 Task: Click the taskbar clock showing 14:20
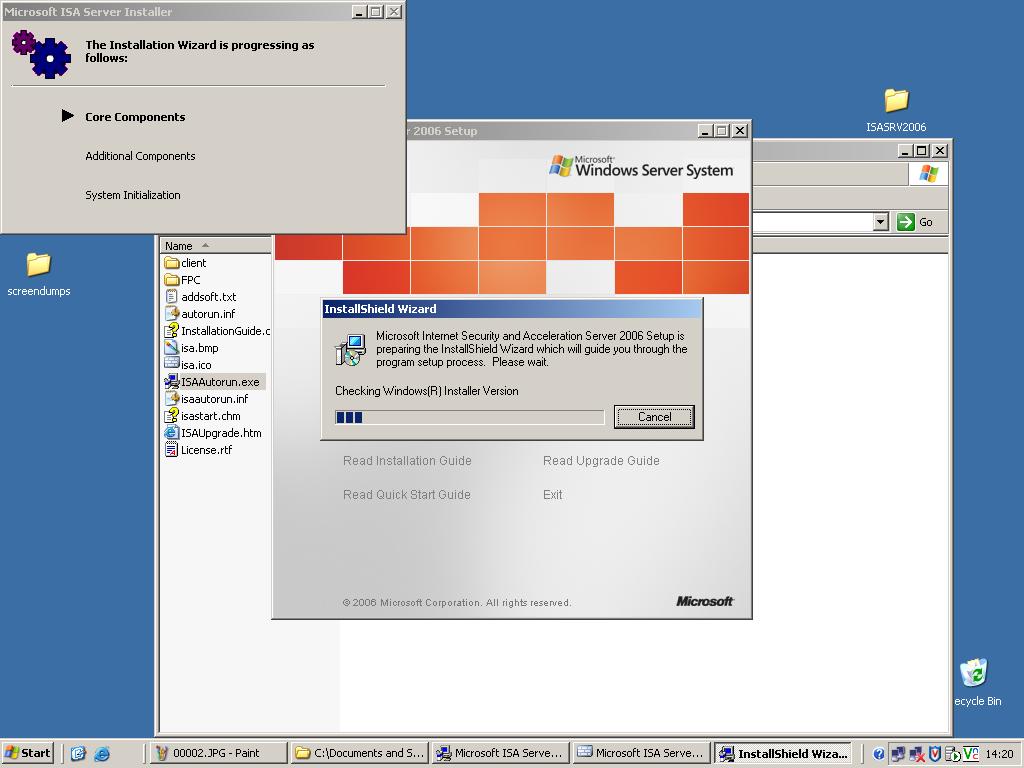pyautogui.click(x=999, y=754)
